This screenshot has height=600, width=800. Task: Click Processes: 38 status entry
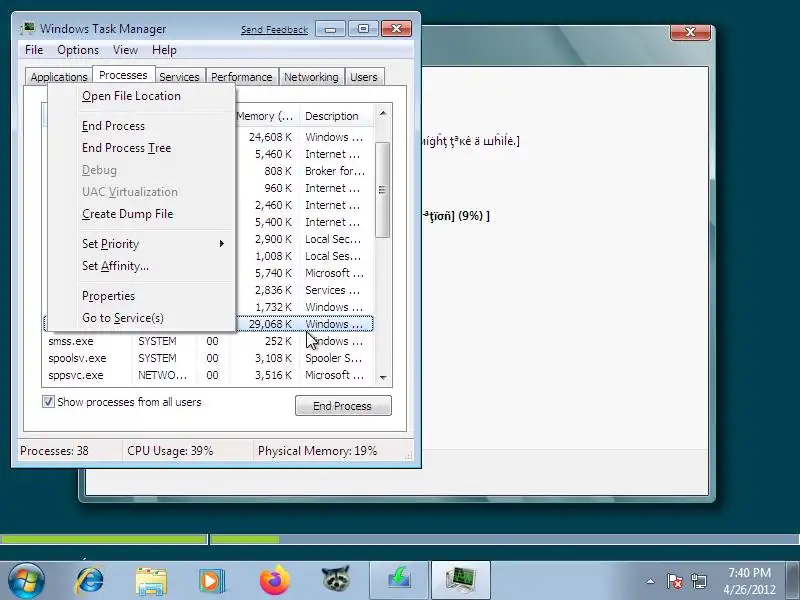pos(54,451)
